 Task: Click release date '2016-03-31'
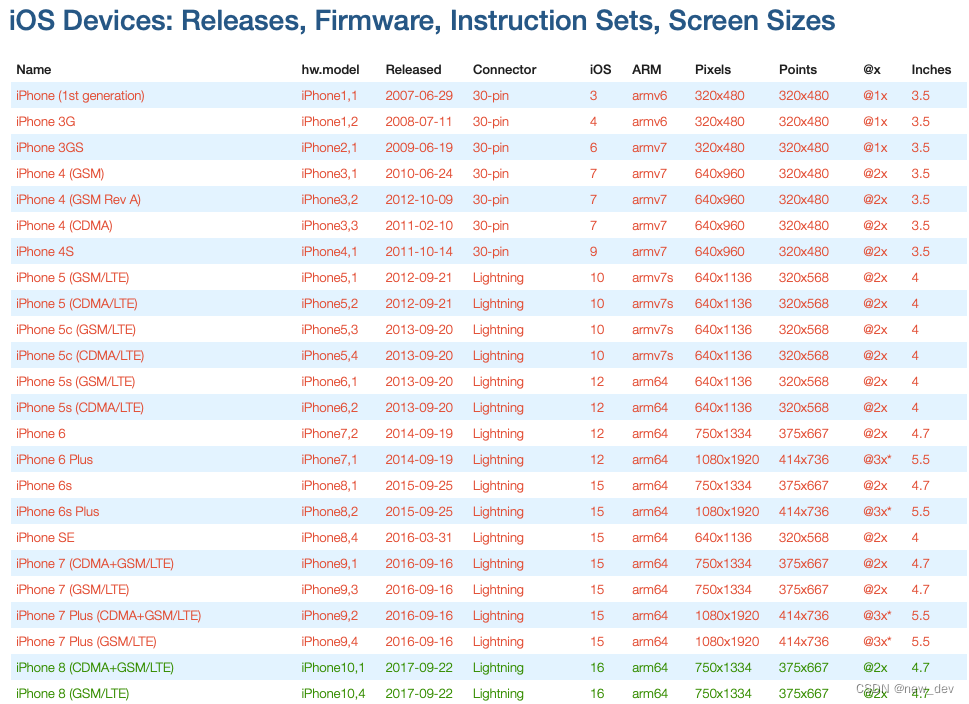coord(418,537)
